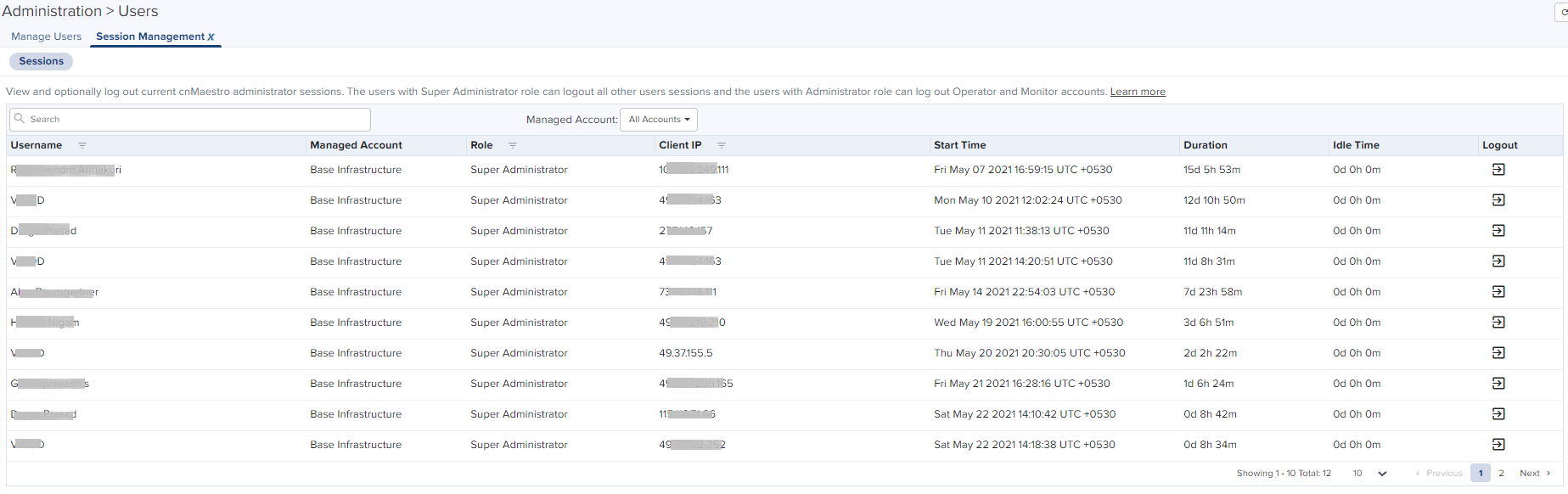Log out the session started May 14 2021

(x=1498, y=292)
